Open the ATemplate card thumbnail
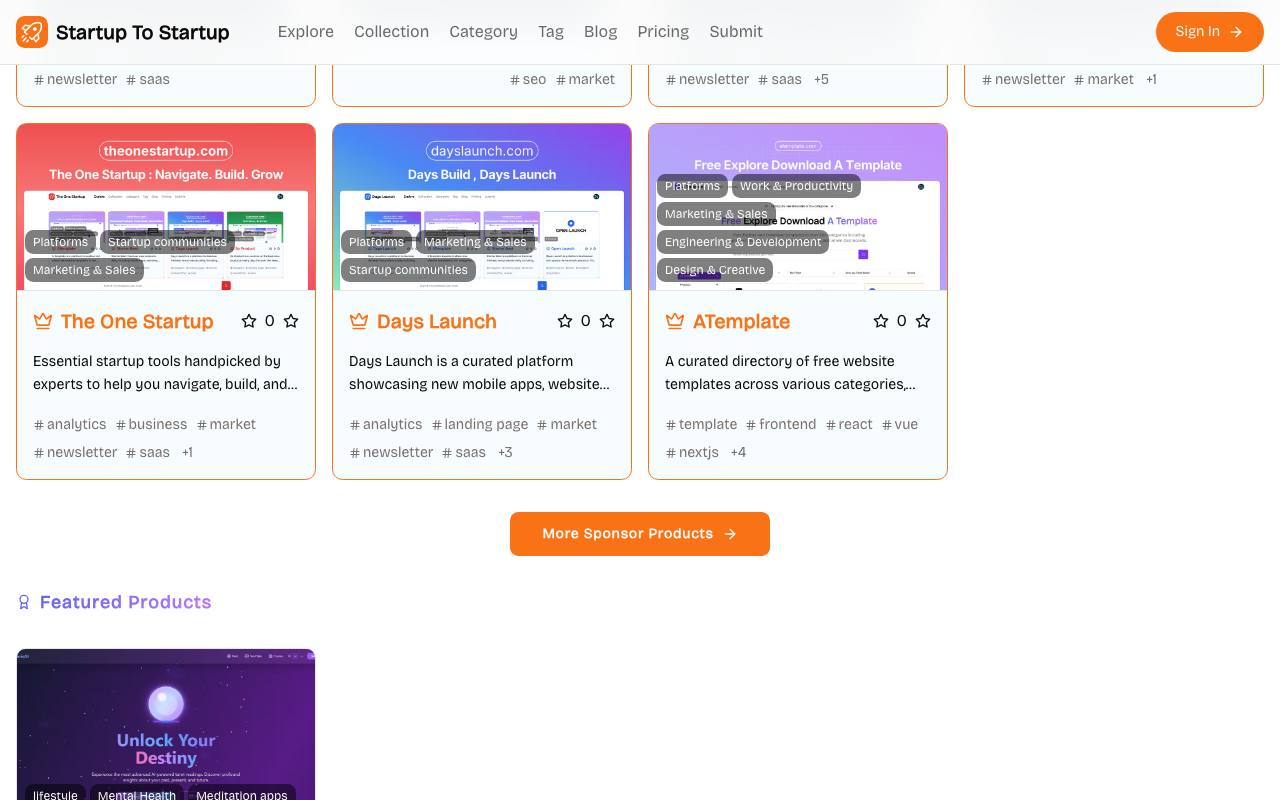 798,207
